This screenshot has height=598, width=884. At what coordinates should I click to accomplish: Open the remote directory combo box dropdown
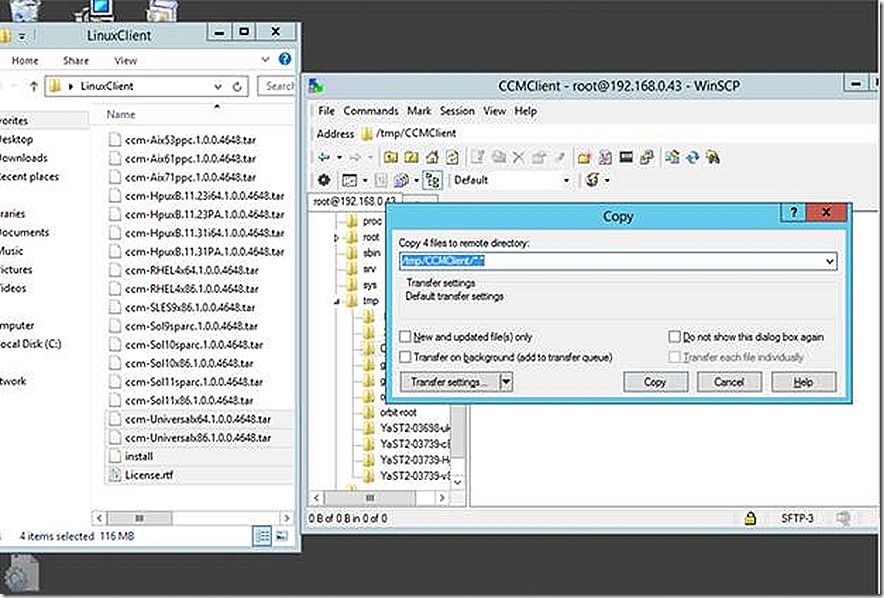(829, 261)
